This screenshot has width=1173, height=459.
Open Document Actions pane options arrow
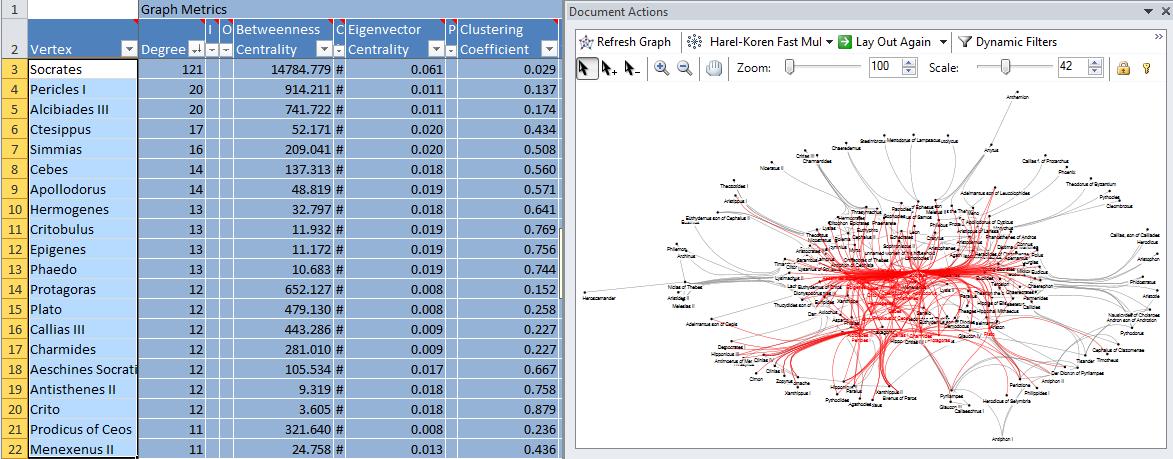tap(1148, 12)
